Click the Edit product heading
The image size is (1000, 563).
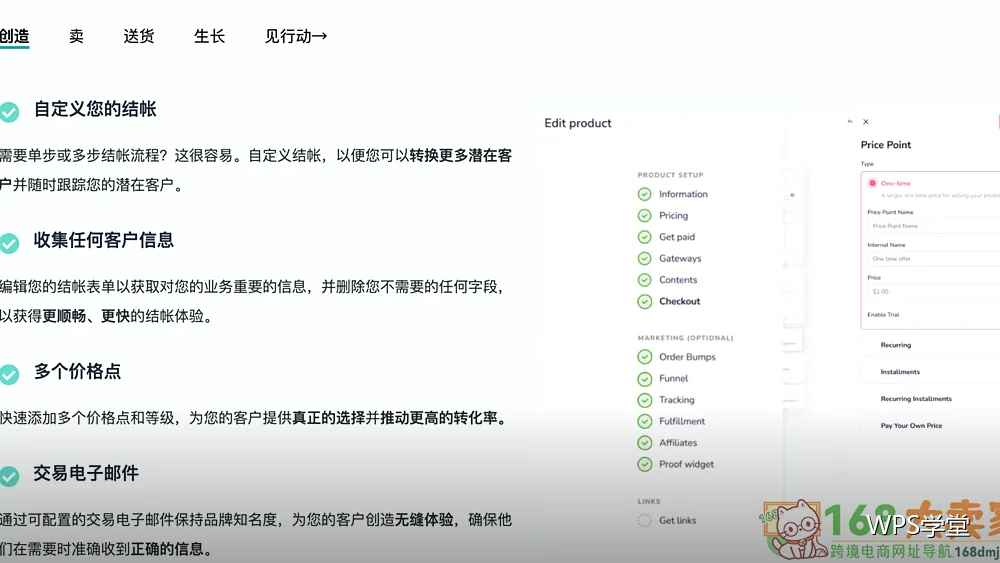[x=578, y=123]
